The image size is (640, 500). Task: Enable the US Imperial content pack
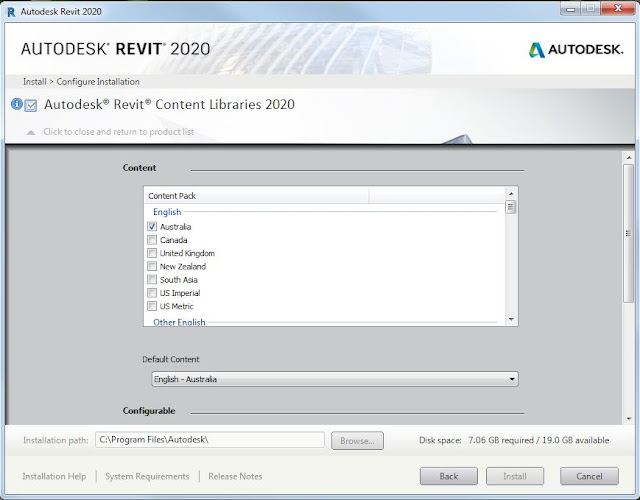[152, 293]
